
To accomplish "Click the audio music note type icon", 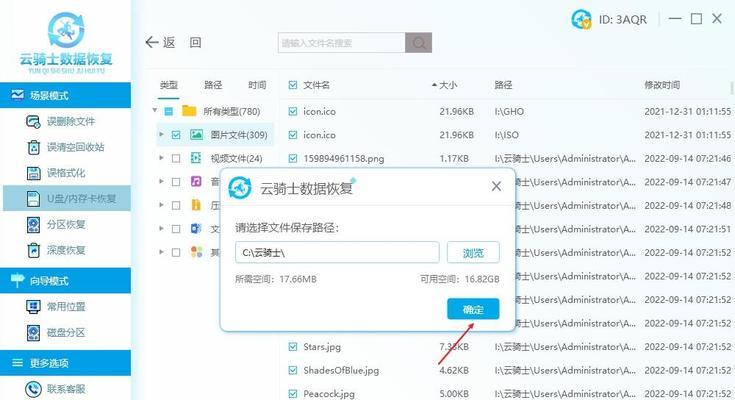I will 196,181.
